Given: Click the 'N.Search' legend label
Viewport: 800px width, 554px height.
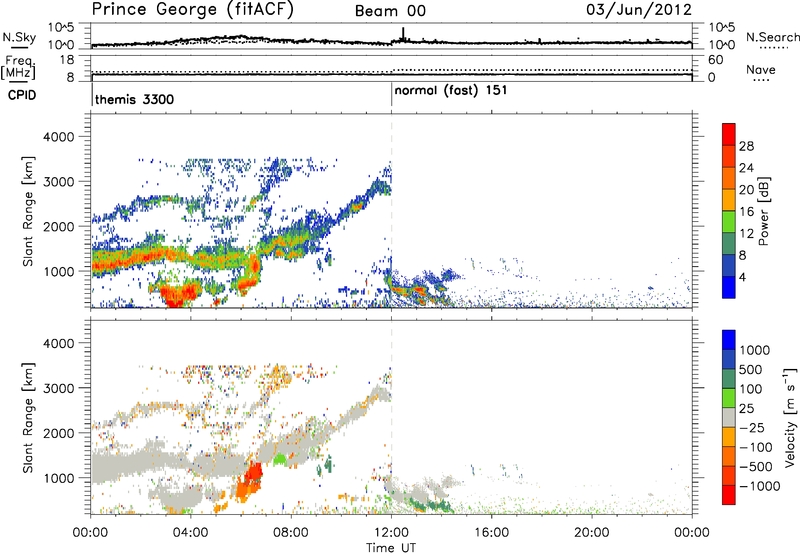Looking at the screenshot, I should pyautogui.click(x=772, y=37).
